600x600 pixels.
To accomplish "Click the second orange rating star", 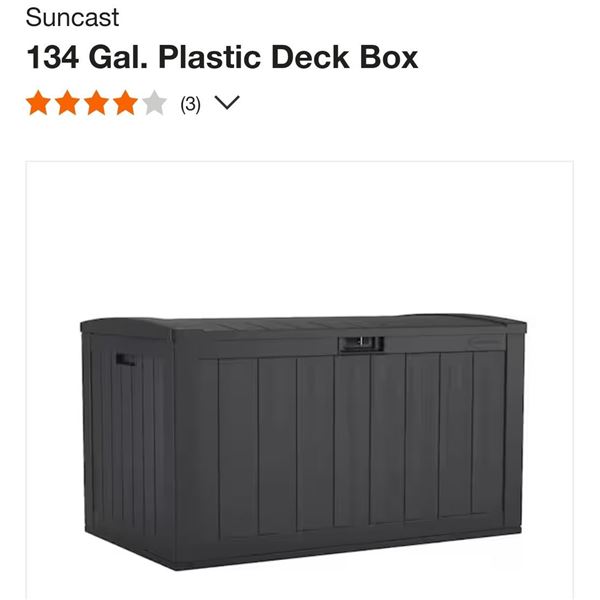I will point(67,103).
